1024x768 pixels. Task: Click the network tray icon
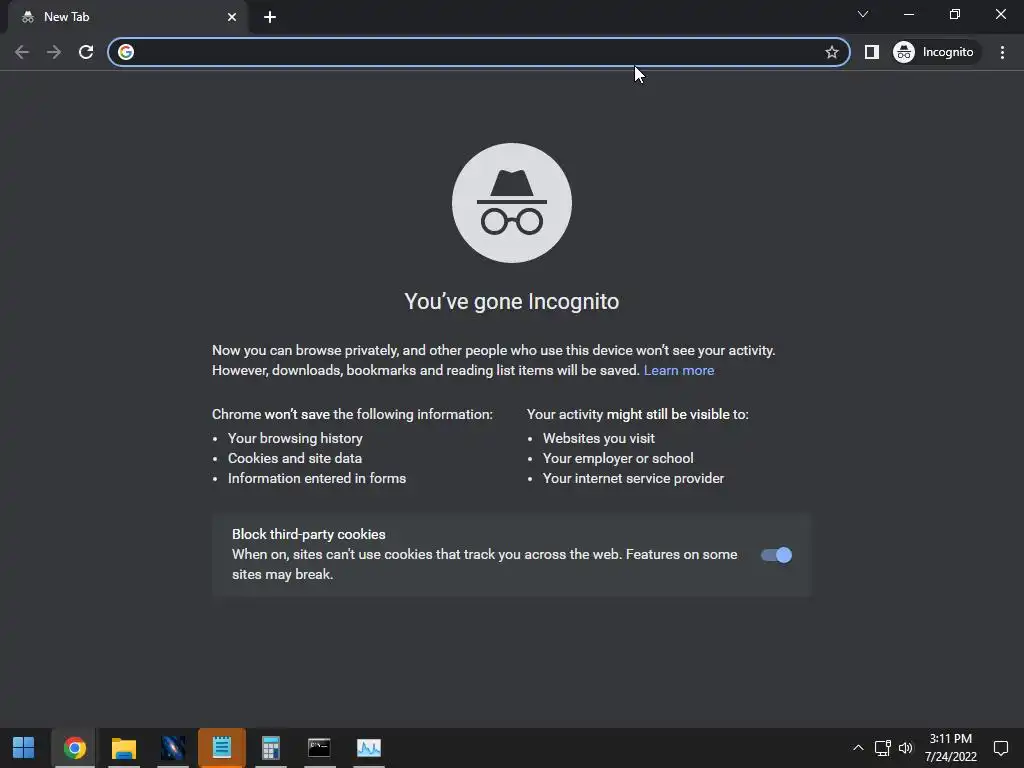click(882, 748)
